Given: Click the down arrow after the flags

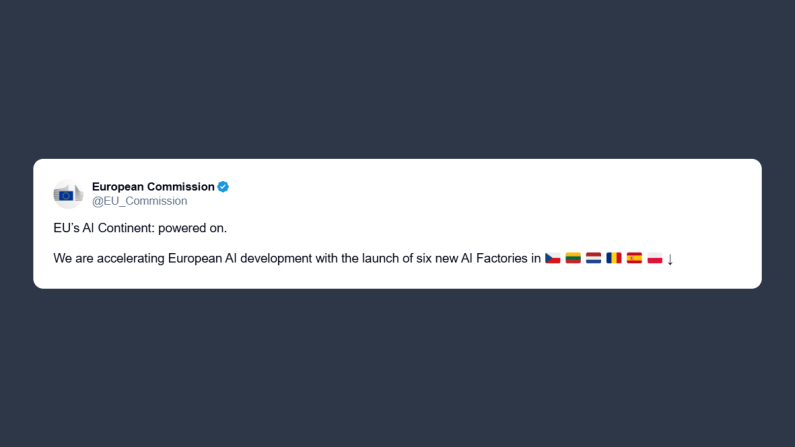Looking at the screenshot, I should [x=670, y=259].
